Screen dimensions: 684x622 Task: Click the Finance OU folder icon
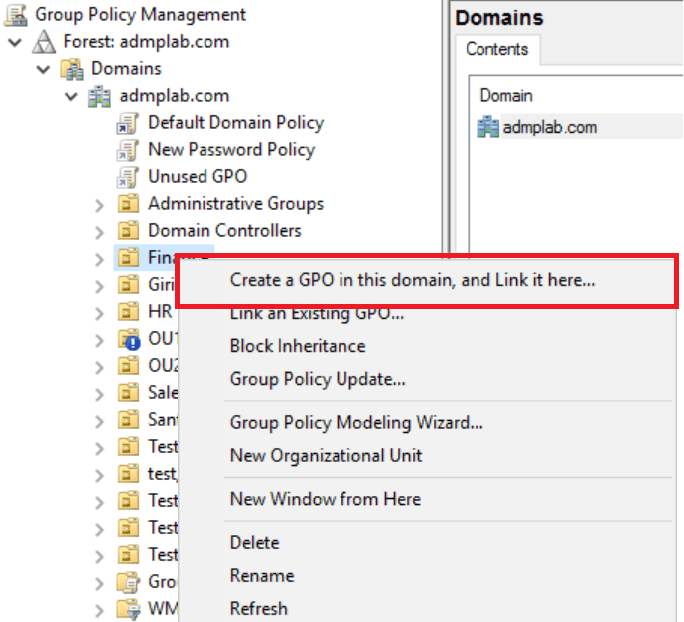[x=128, y=258]
